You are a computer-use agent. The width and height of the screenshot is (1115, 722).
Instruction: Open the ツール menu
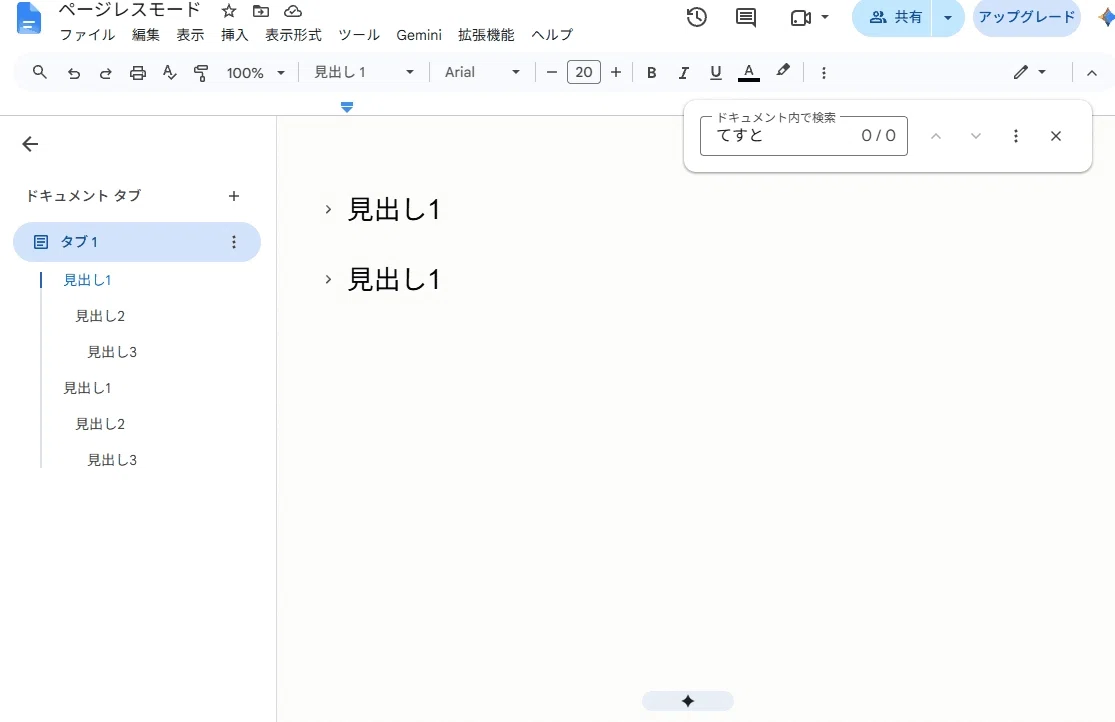tap(358, 35)
